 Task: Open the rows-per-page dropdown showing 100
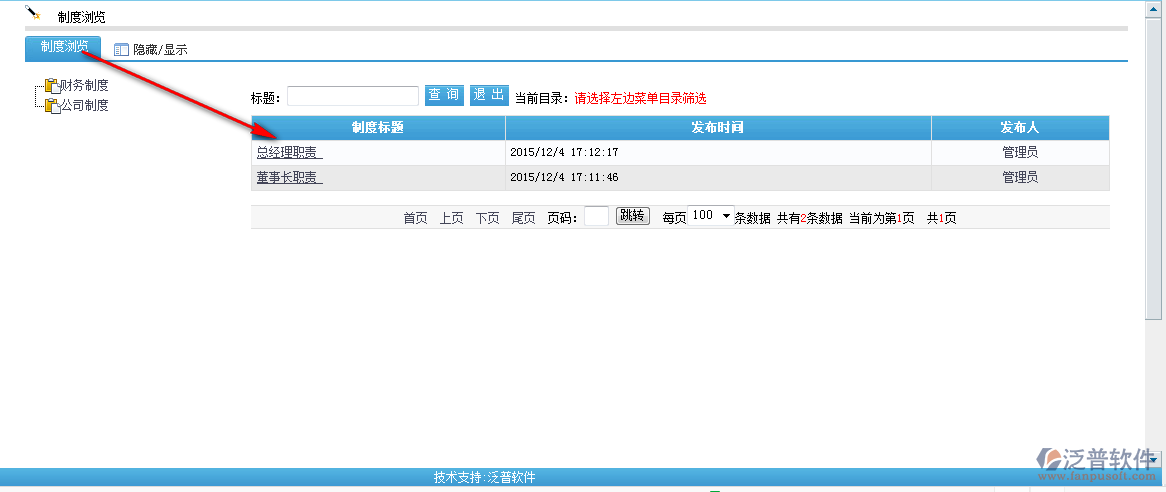point(711,216)
